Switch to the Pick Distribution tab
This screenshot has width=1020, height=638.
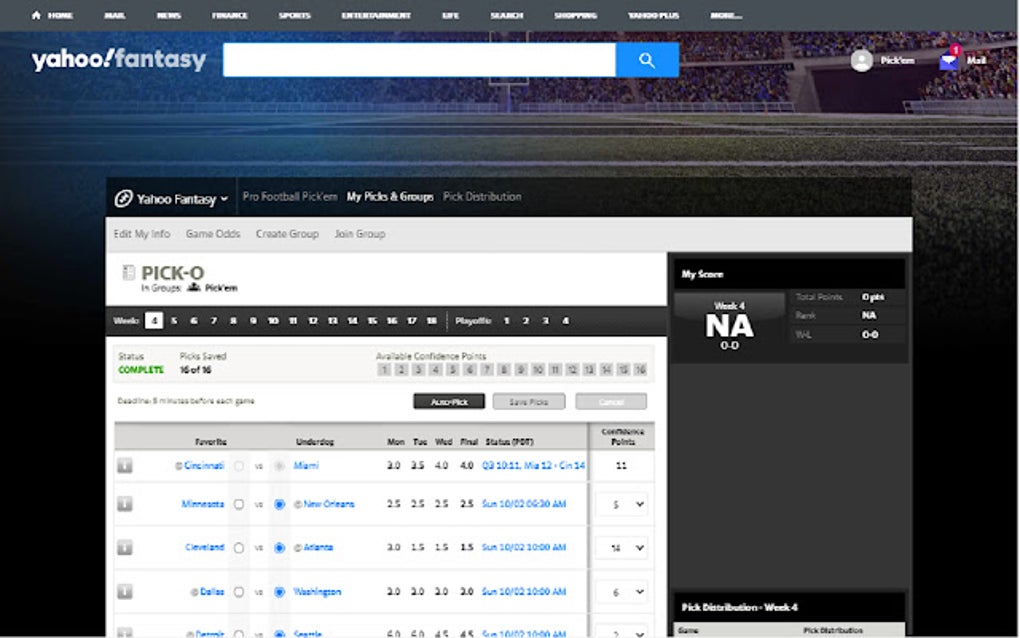pos(481,196)
